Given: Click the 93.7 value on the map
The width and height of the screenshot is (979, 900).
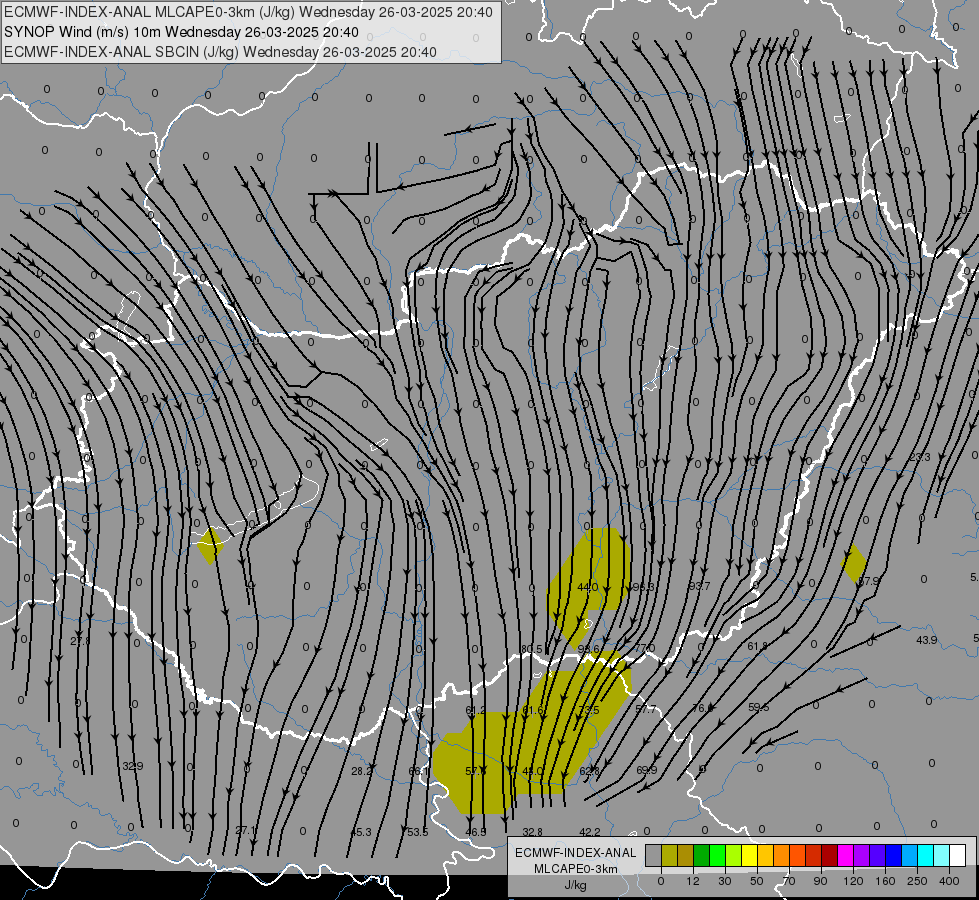Looking at the screenshot, I should [x=699, y=586].
